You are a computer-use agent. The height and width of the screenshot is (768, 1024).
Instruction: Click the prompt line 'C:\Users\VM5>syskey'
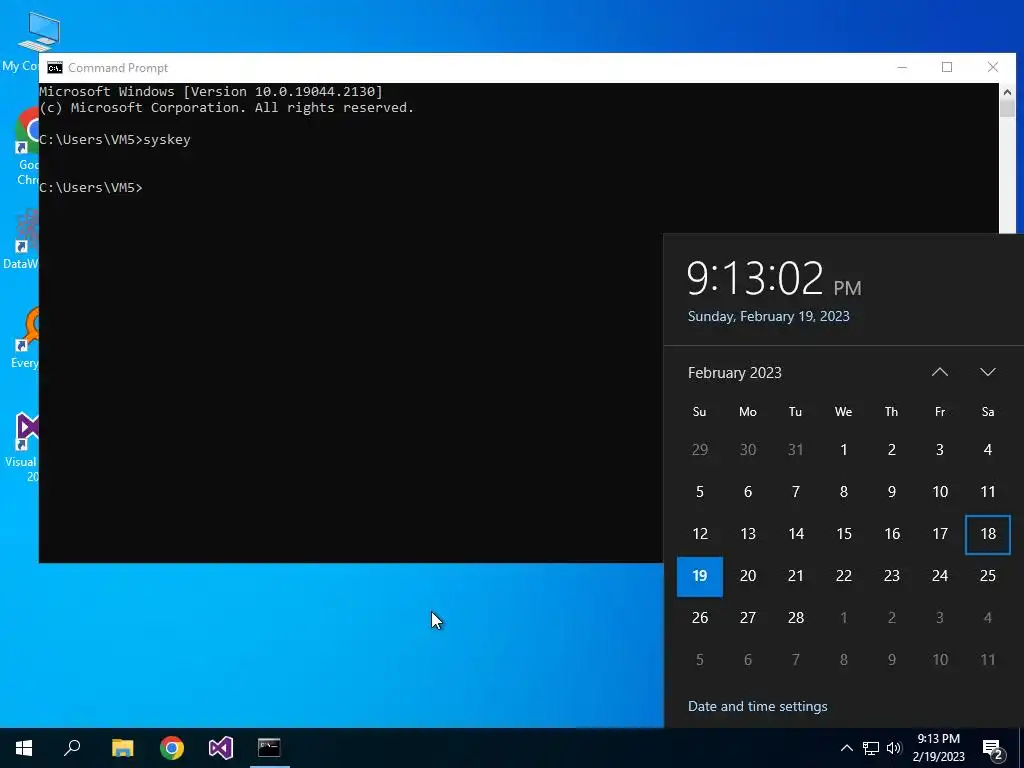pos(115,140)
